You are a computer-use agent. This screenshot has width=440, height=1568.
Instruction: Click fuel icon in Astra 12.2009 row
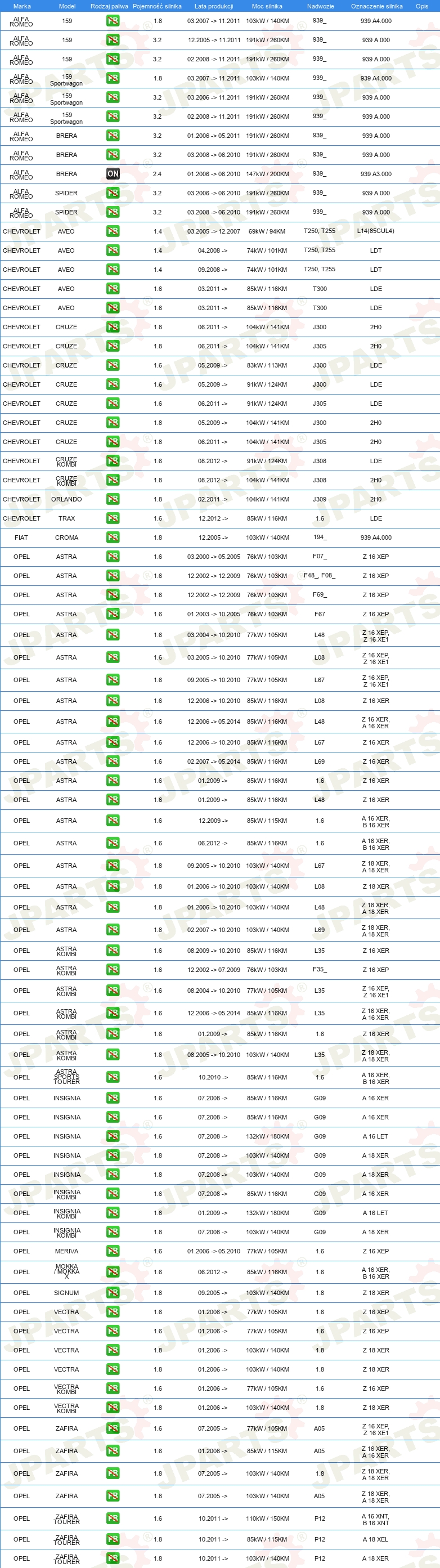click(x=113, y=821)
